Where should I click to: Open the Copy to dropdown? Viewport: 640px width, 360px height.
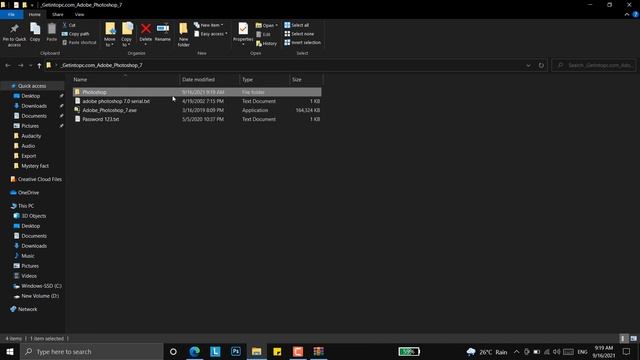(x=127, y=34)
